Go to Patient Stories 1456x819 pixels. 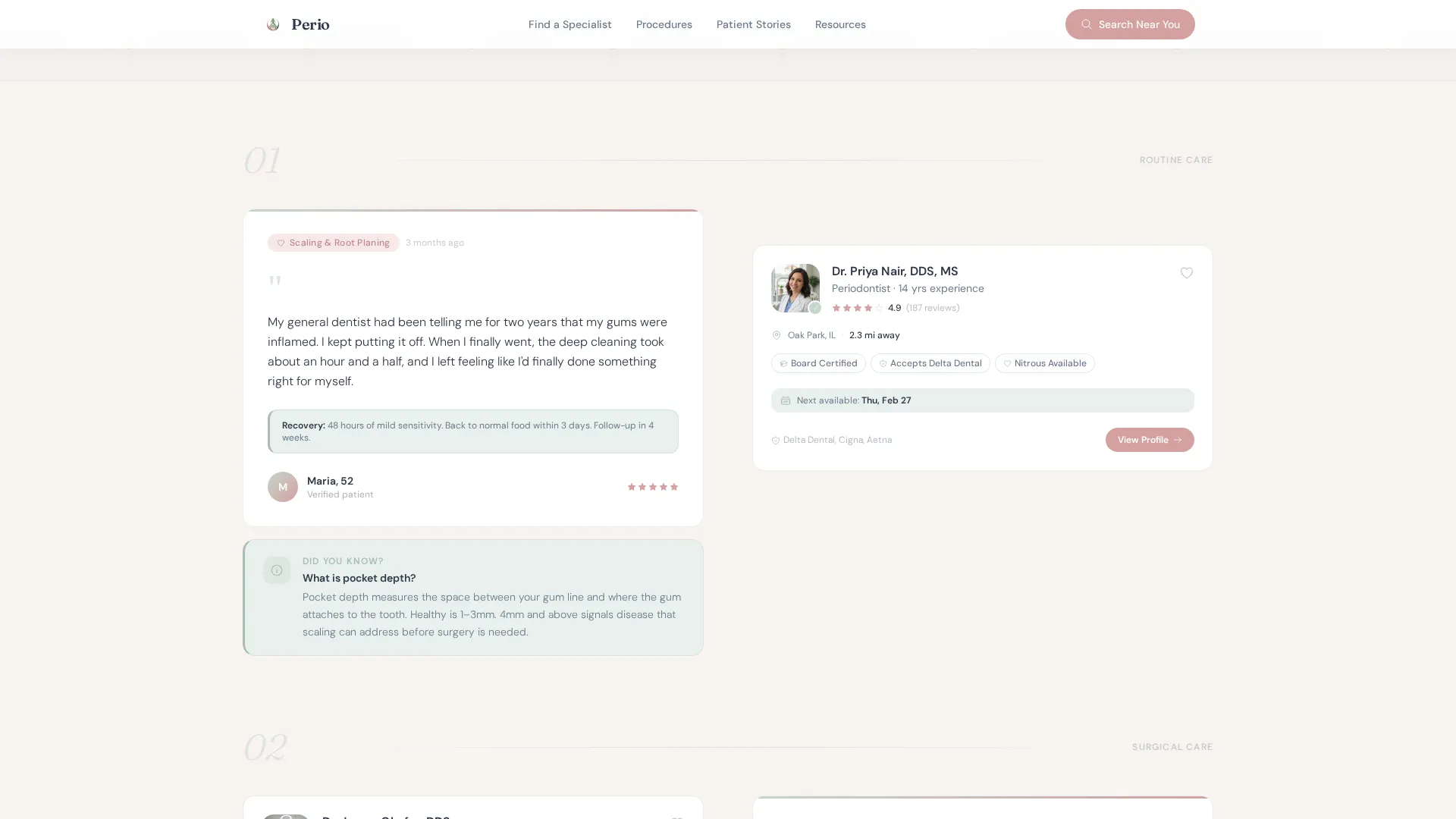[x=753, y=24]
